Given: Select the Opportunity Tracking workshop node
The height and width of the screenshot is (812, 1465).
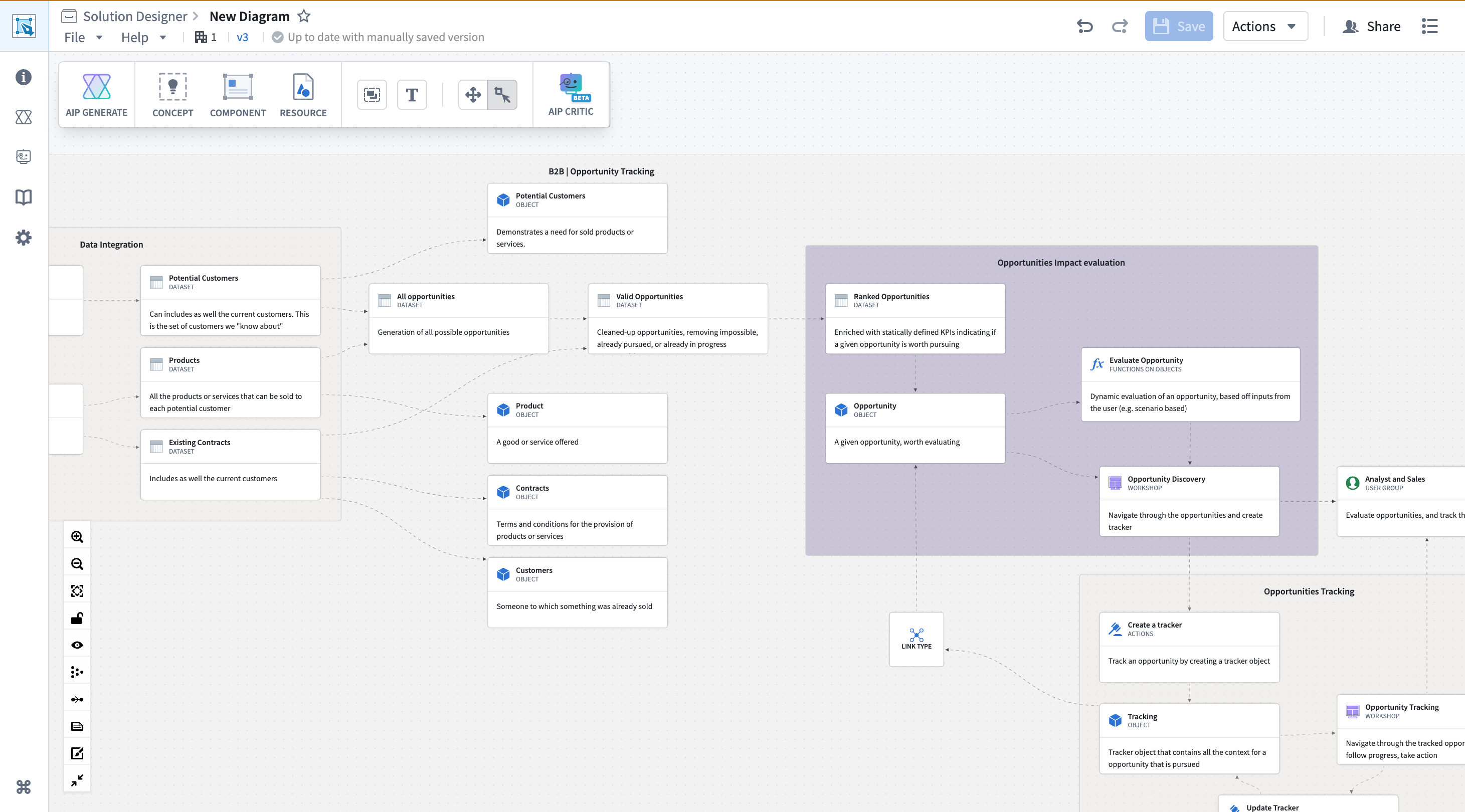Looking at the screenshot, I should tap(1401, 730).
